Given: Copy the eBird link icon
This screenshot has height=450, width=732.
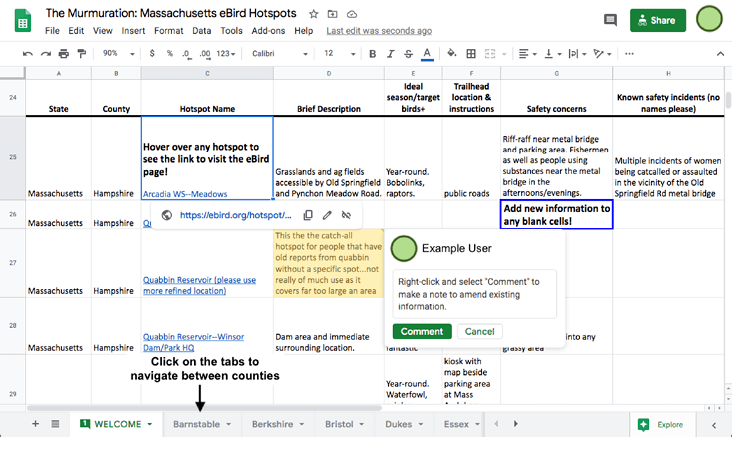Looking at the screenshot, I should 308,215.
